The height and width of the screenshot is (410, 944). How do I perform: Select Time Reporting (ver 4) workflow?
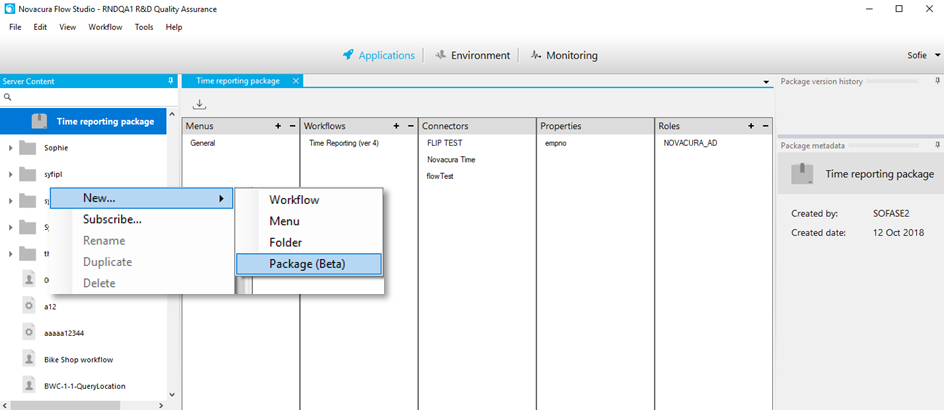[x=343, y=143]
